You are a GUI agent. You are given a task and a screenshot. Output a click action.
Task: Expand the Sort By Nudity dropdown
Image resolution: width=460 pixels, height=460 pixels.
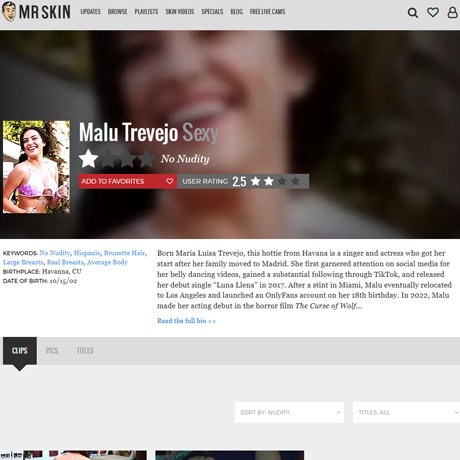coord(289,412)
